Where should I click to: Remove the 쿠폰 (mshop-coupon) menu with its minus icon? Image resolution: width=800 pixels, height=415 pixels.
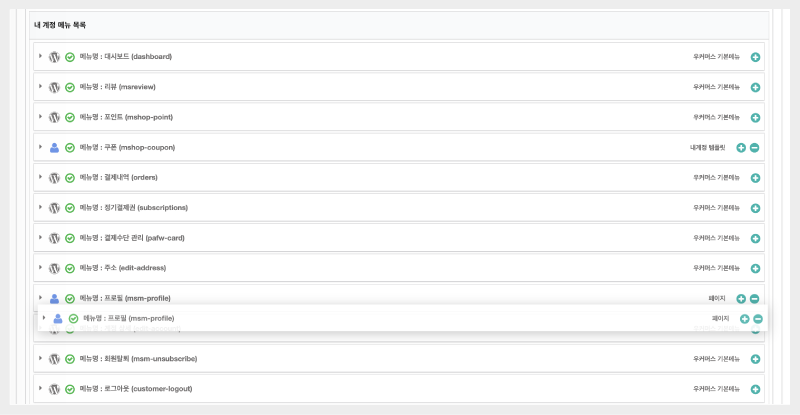coord(755,147)
